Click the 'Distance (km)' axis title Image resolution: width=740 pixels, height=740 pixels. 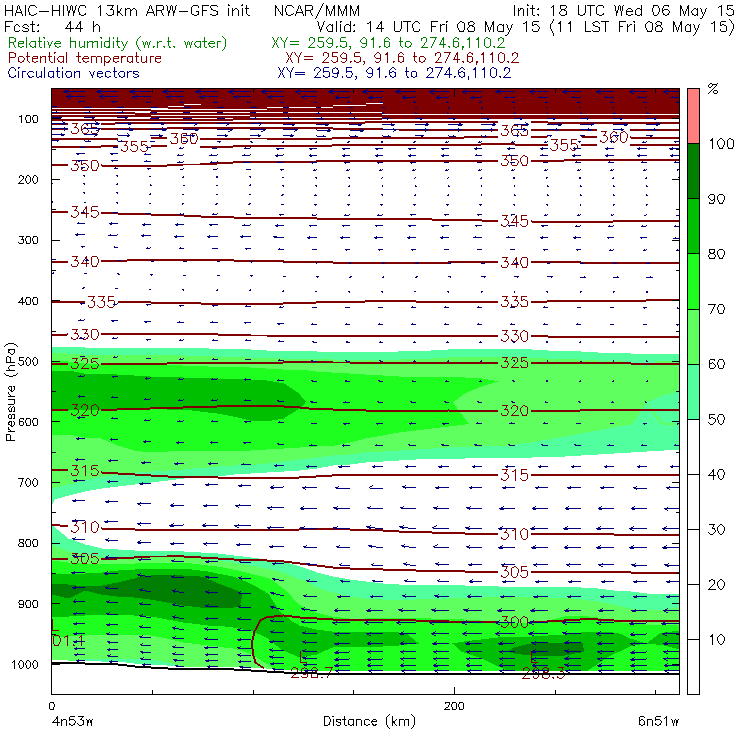click(x=369, y=721)
